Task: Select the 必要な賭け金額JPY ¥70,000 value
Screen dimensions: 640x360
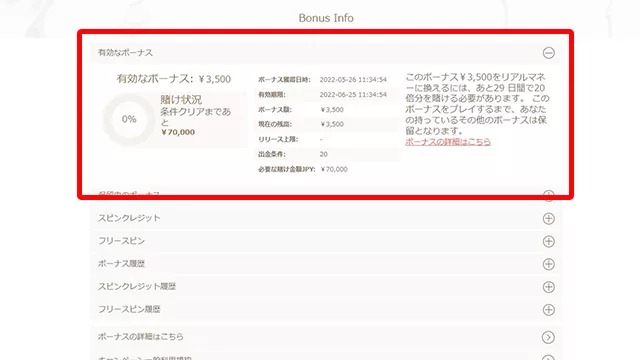Action: pos(334,169)
